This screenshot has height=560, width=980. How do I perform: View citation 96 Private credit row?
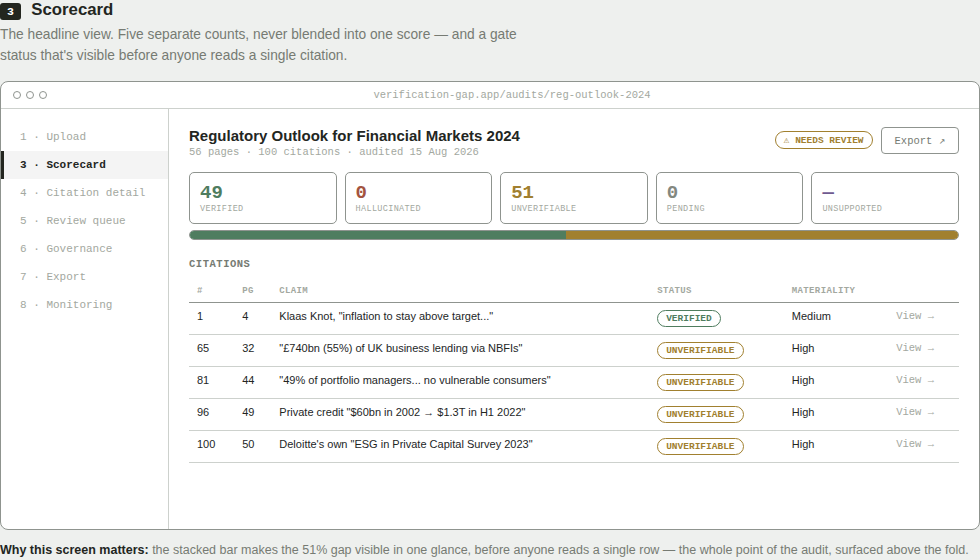(x=914, y=412)
